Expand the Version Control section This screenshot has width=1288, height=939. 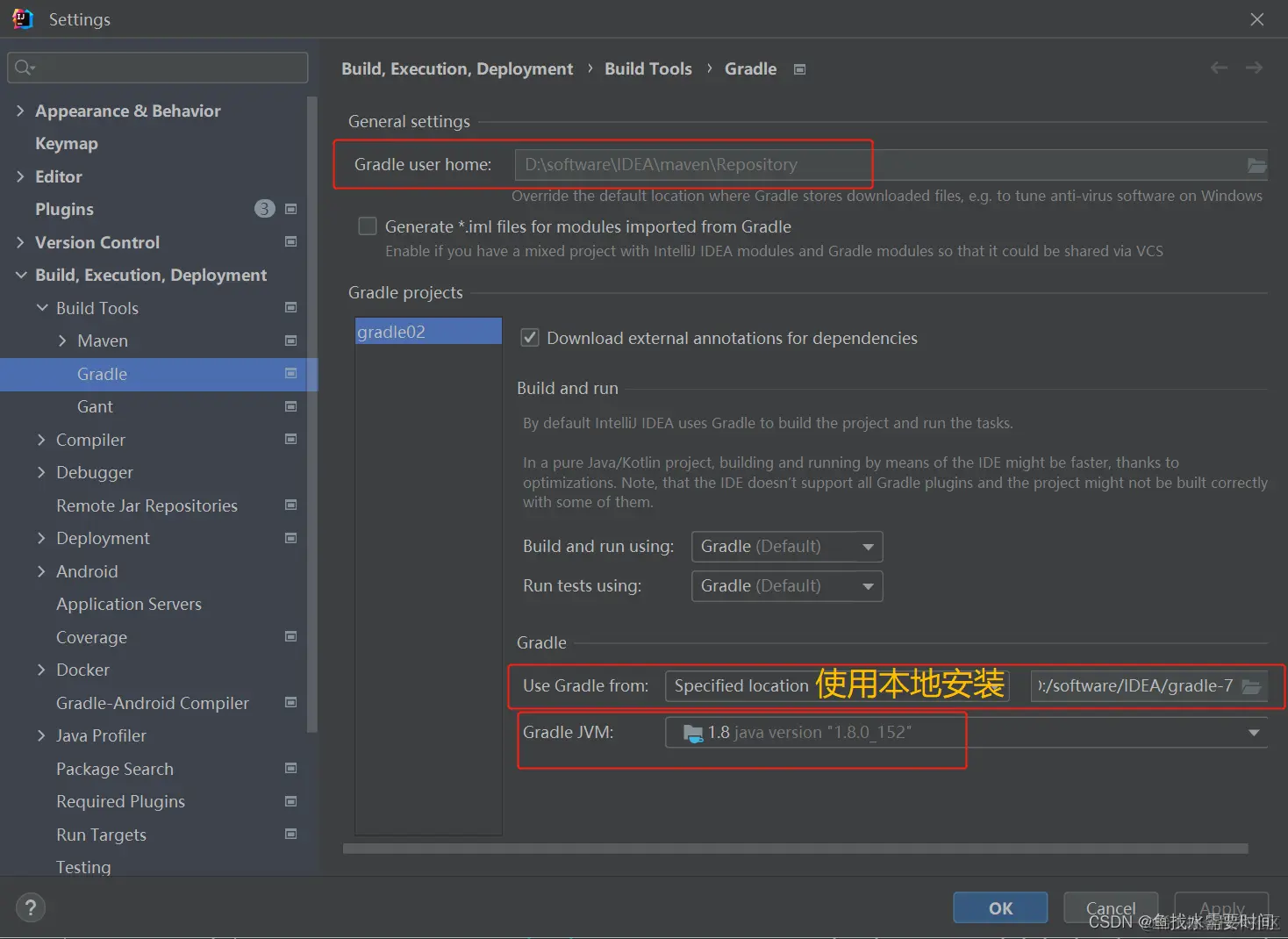pos(20,242)
